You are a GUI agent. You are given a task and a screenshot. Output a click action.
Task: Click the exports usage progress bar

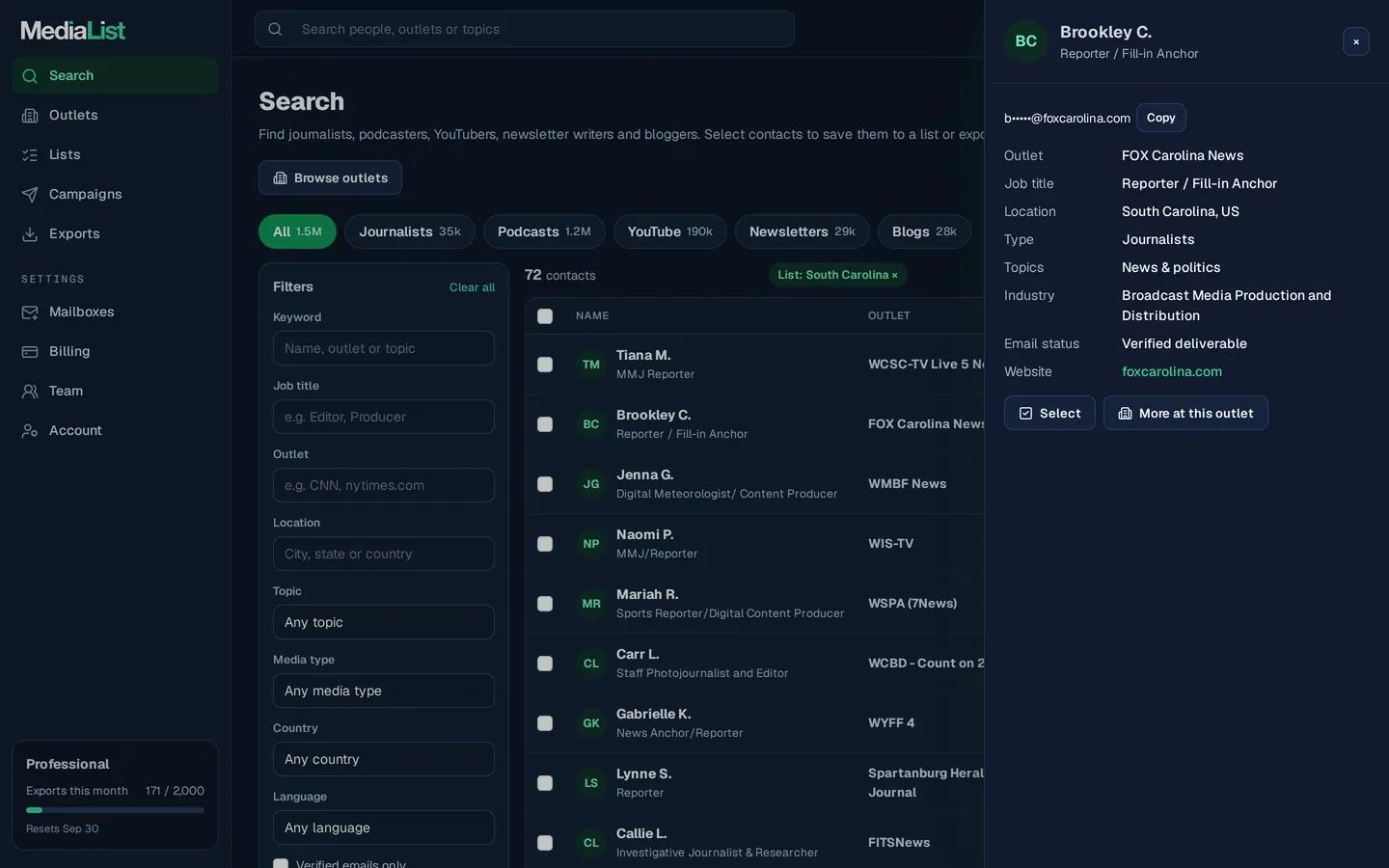coord(115,810)
